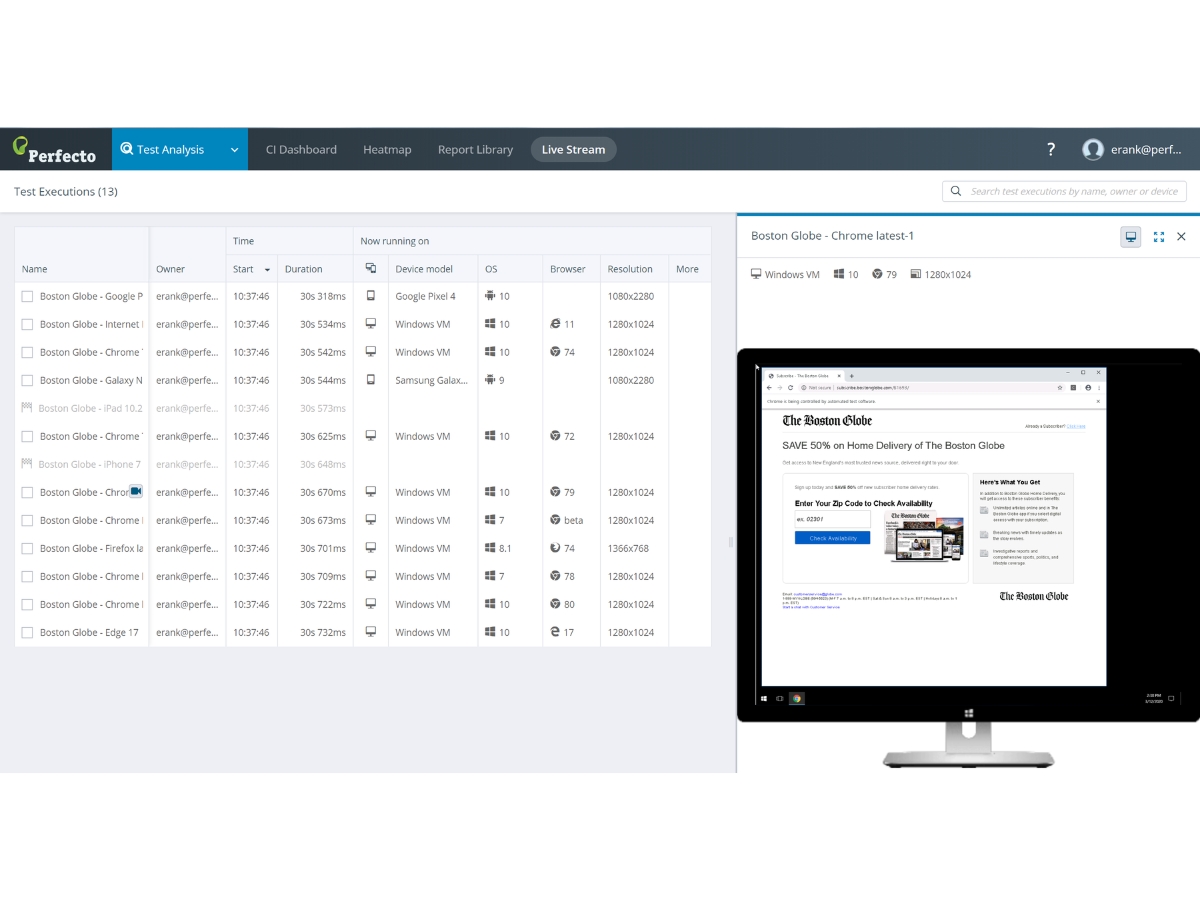Screen dimensions: 1200x900
Task: Click the Edge icon next to 17
Action: tap(555, 632)
